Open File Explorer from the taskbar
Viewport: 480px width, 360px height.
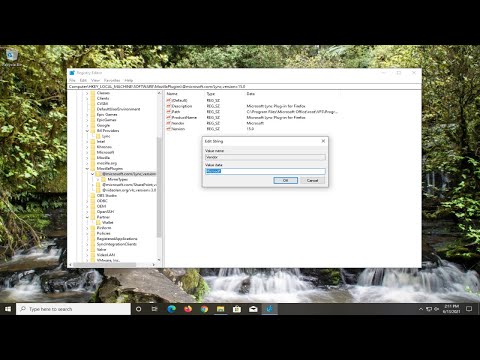[x=220, y=309]
